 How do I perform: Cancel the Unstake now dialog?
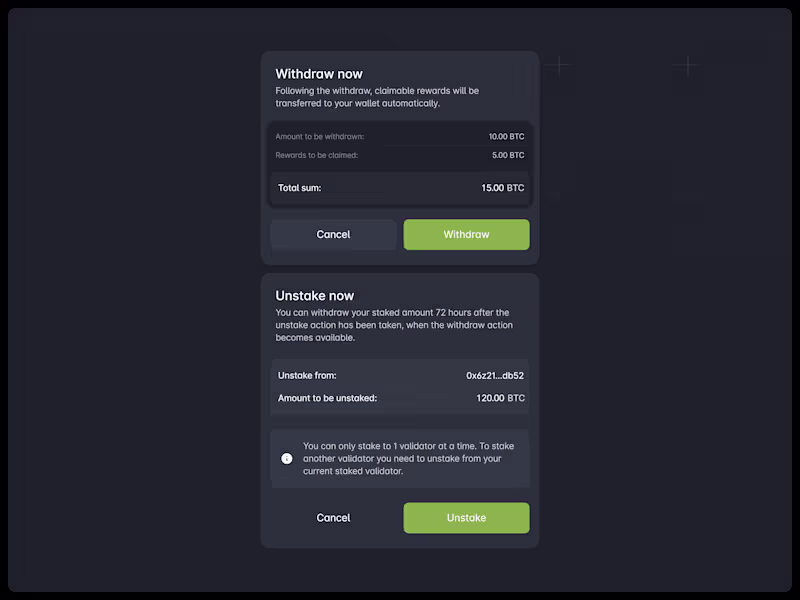(333, 518)
